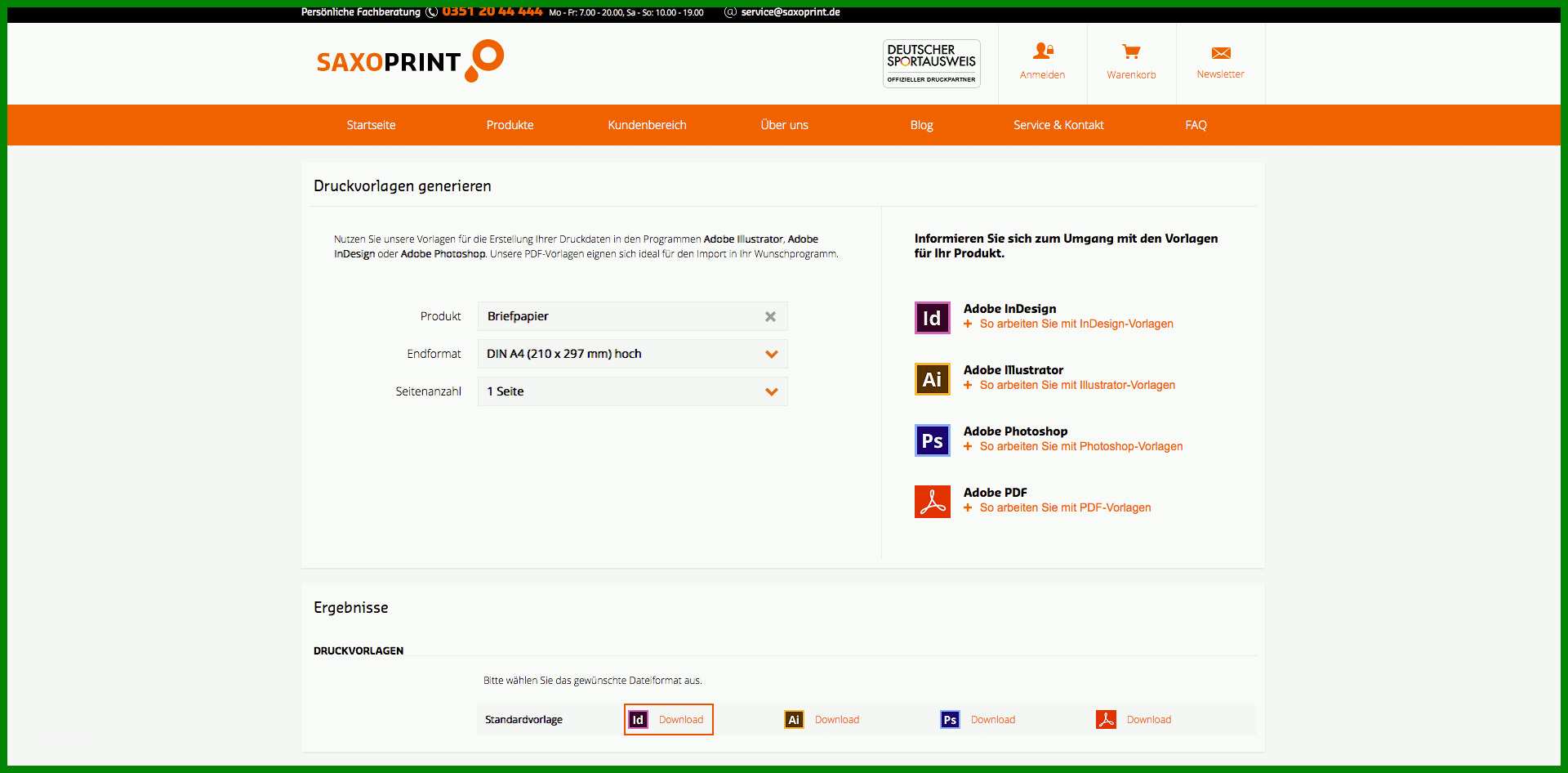Screen dimensions: 1568x773
Task: Open 'So arbeiten Sie mit PDF-Vorlagen'
Action: pyautogui.click(x=1065, y=508)
